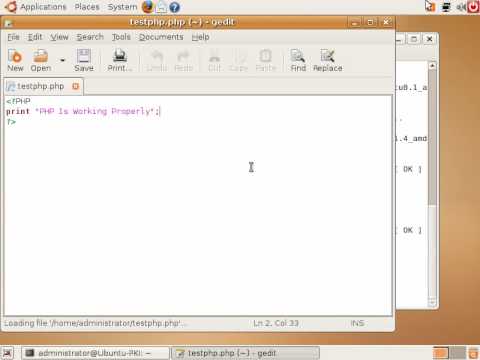Maximize the background terminal window
This screenshot has width=480, height=360.
tap(414, 39)
